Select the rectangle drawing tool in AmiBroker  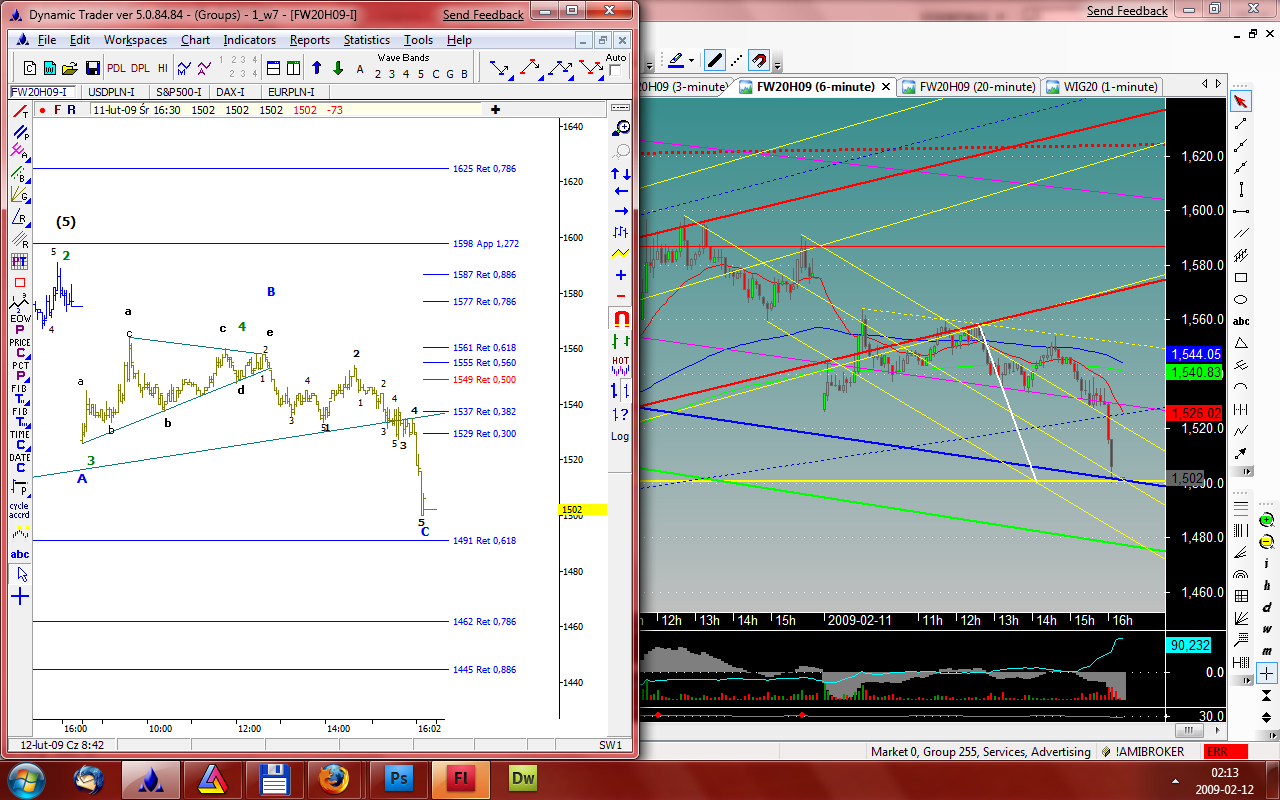pyautogui.click(x=1240, y=278)
